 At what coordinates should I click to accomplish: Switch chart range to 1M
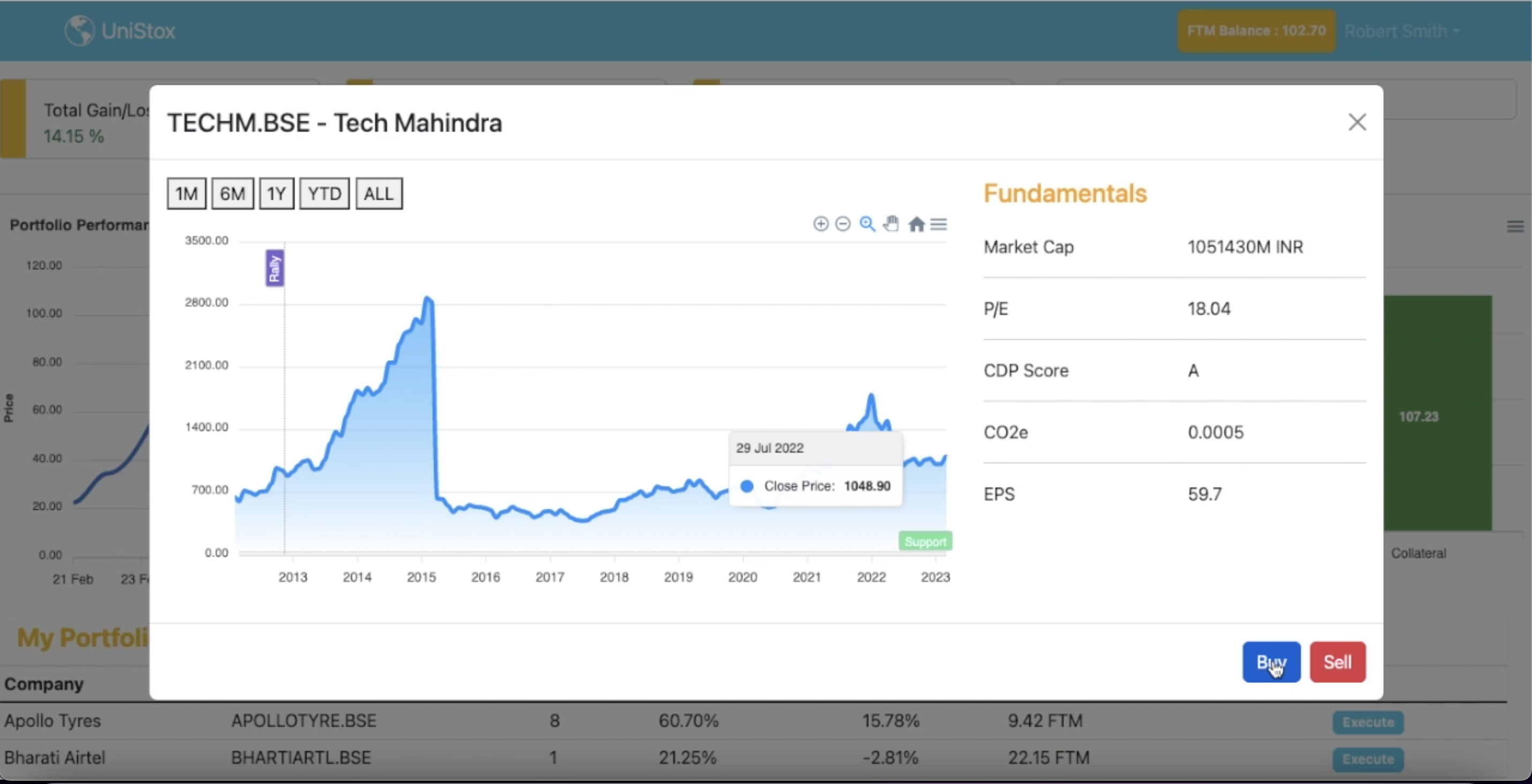coord(186,194)
